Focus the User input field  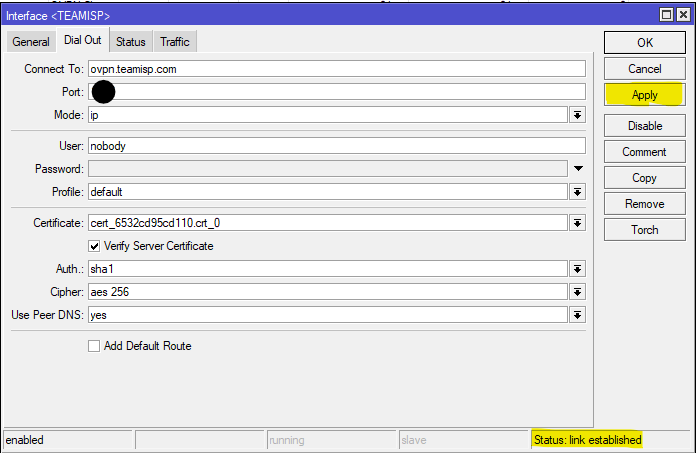click(336, 146)
